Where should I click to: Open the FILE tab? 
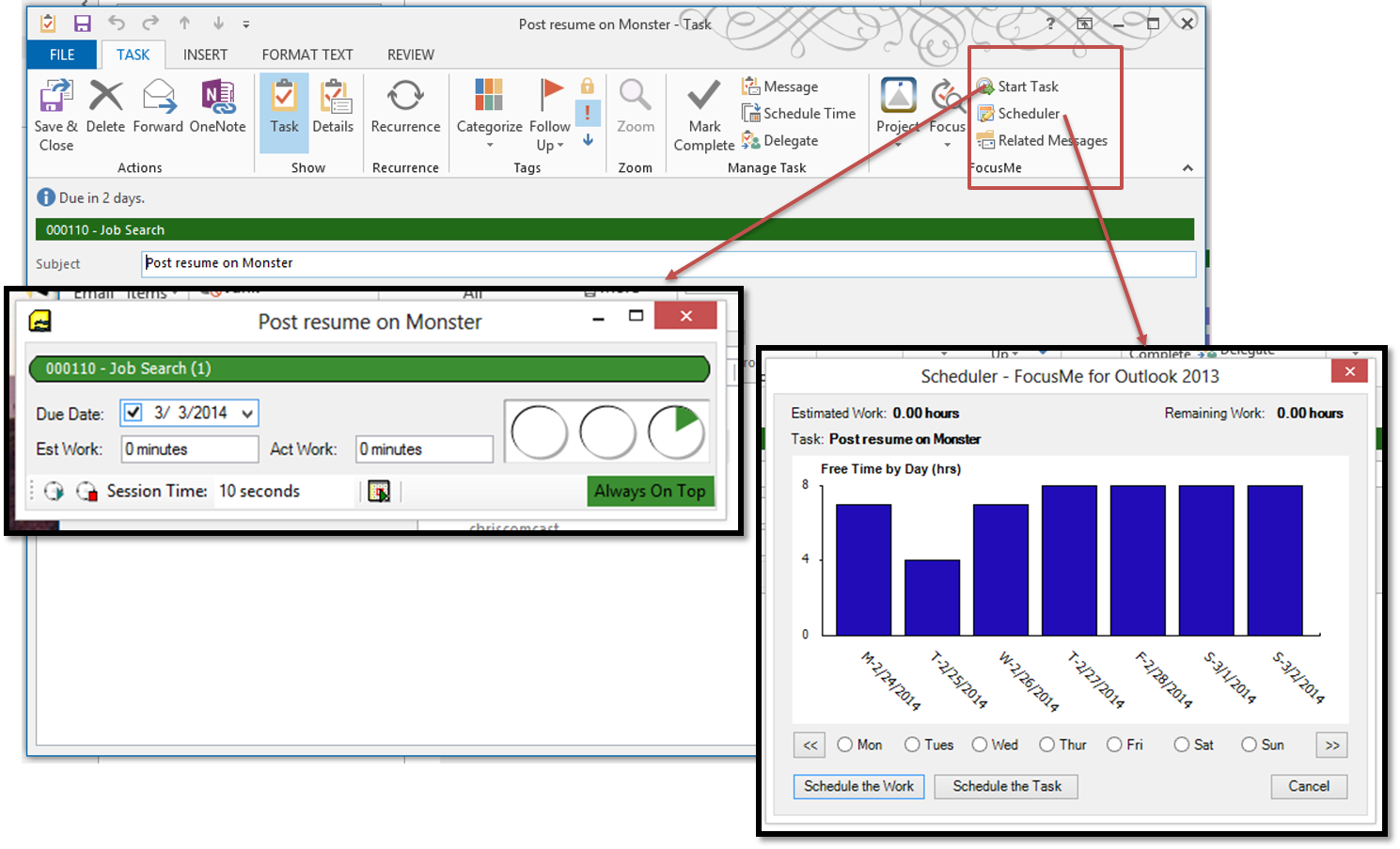pos(62,55)
